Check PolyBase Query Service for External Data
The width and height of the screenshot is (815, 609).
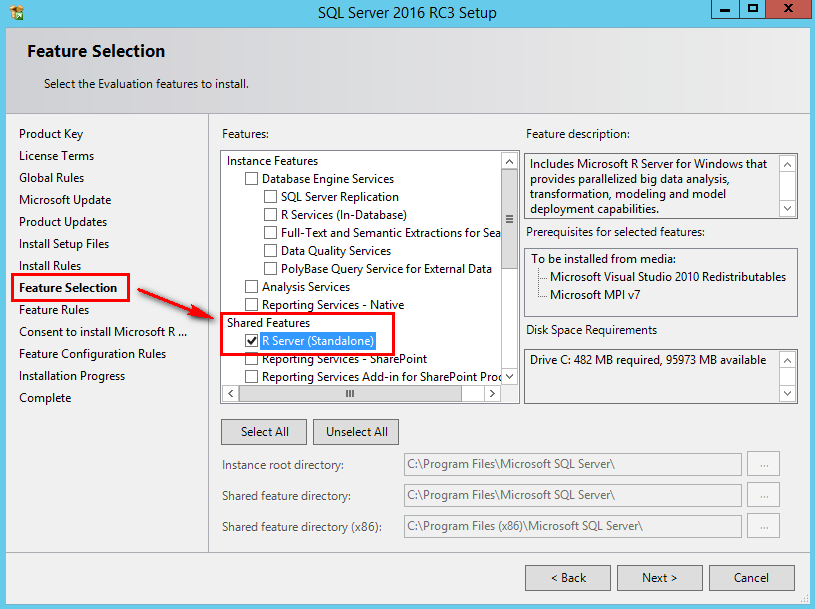[x=270, y=269]
